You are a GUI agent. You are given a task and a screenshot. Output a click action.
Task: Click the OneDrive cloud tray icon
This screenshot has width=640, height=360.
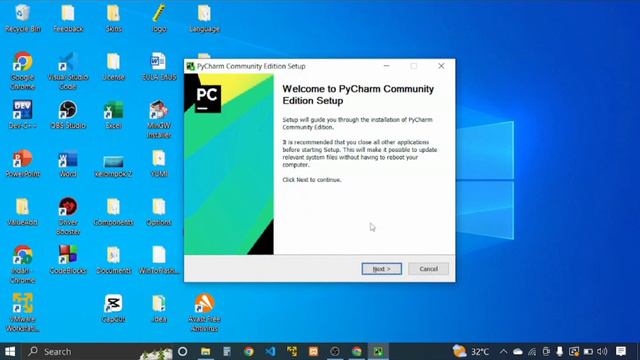tap(518, 351)
